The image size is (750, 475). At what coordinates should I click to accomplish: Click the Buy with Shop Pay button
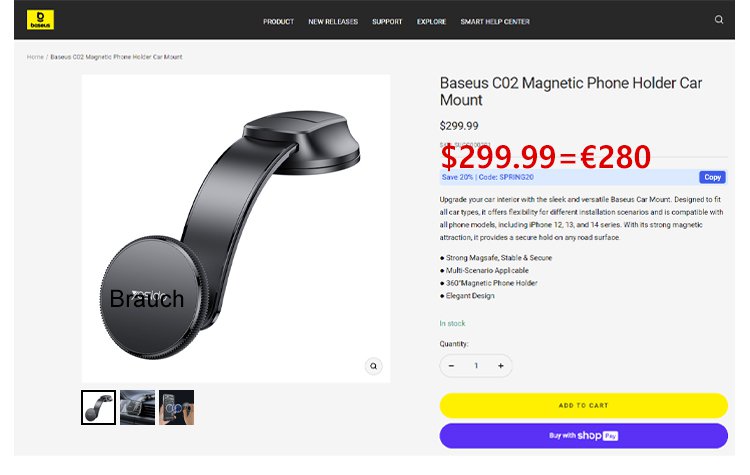(583, 436)
